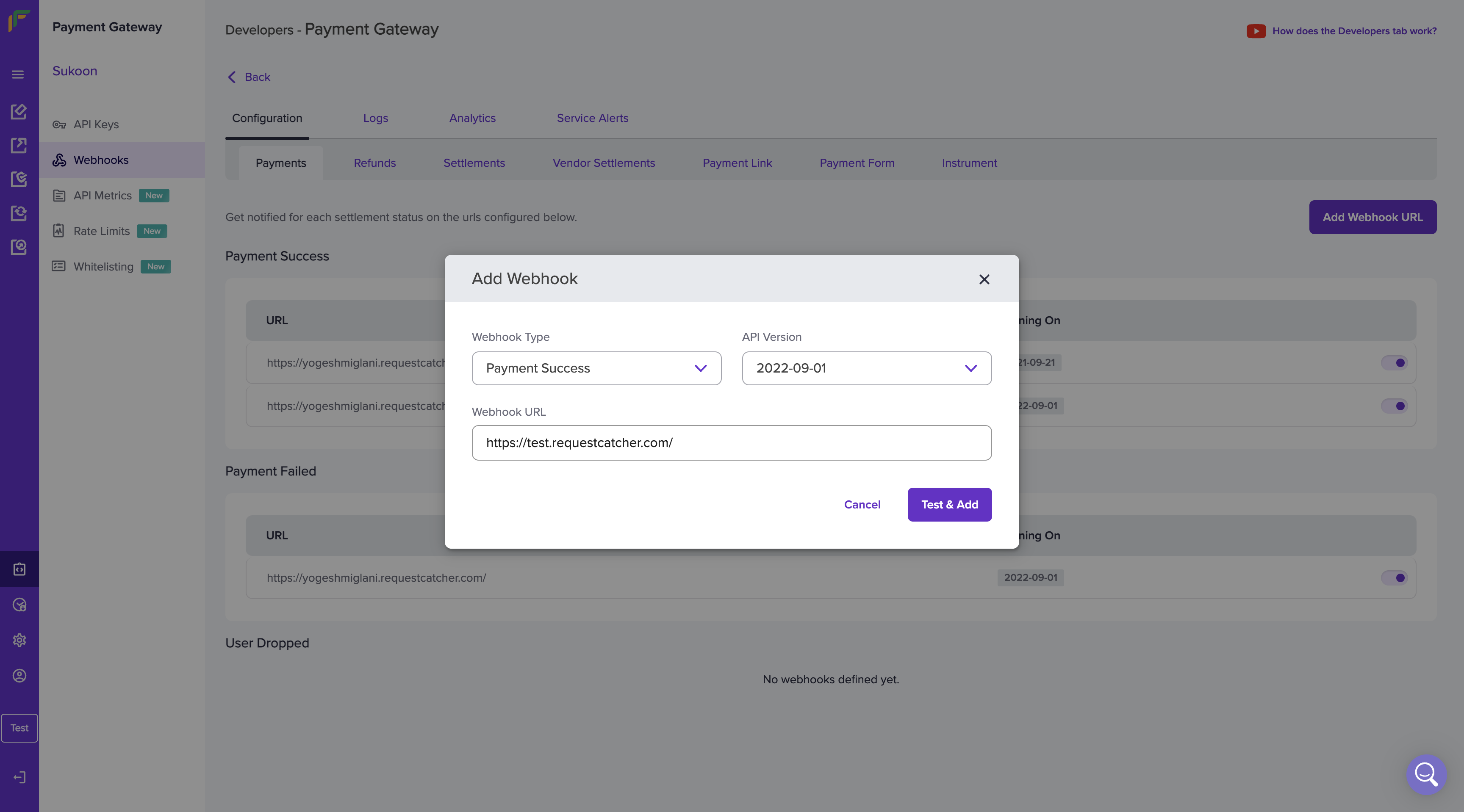The height and width of the screenshot is (812, 1464).
Task: Open the search help bubble icon
Action: point(1426,774)
